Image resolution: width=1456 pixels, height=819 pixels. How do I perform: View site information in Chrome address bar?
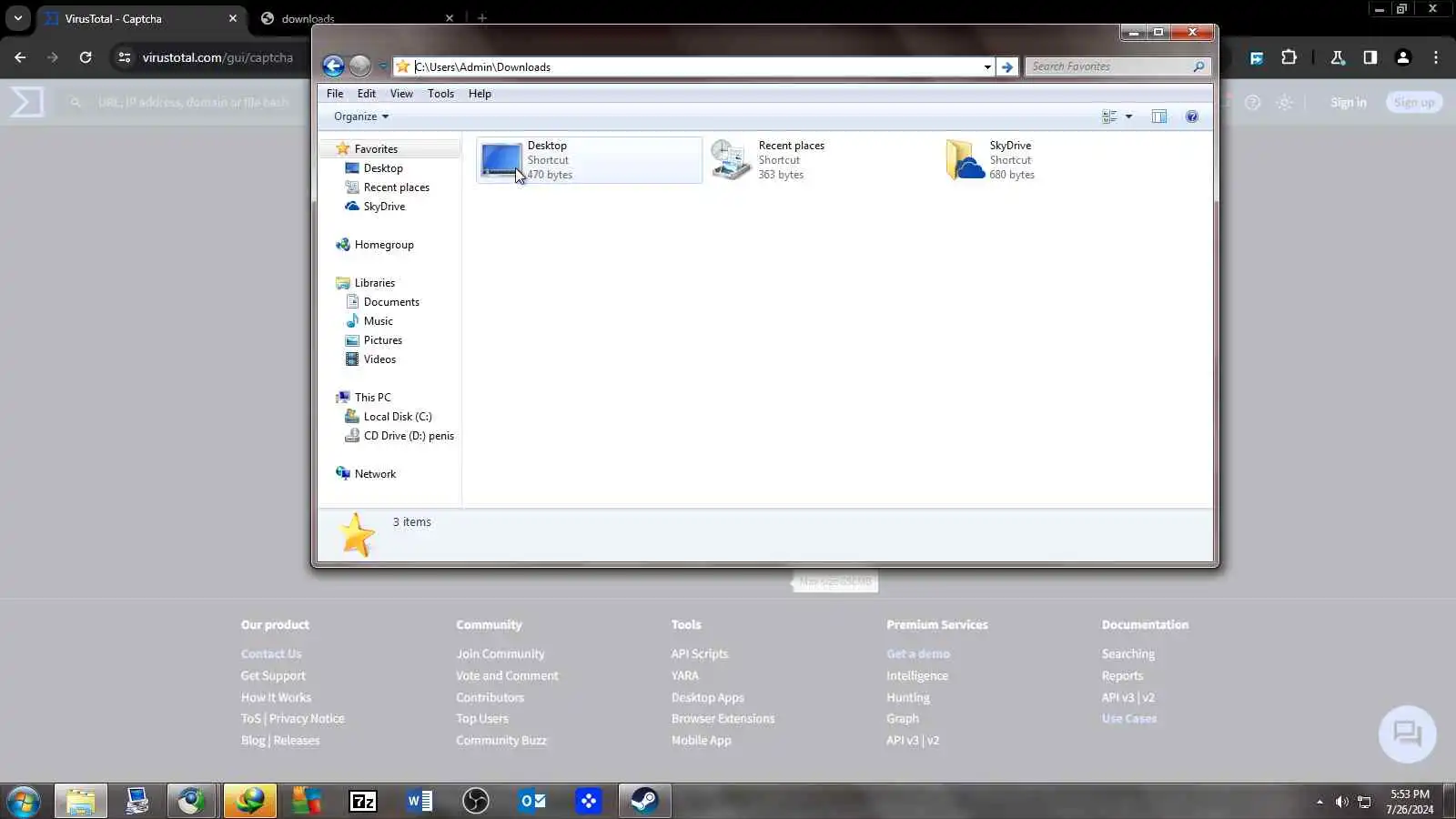[125, 57]
